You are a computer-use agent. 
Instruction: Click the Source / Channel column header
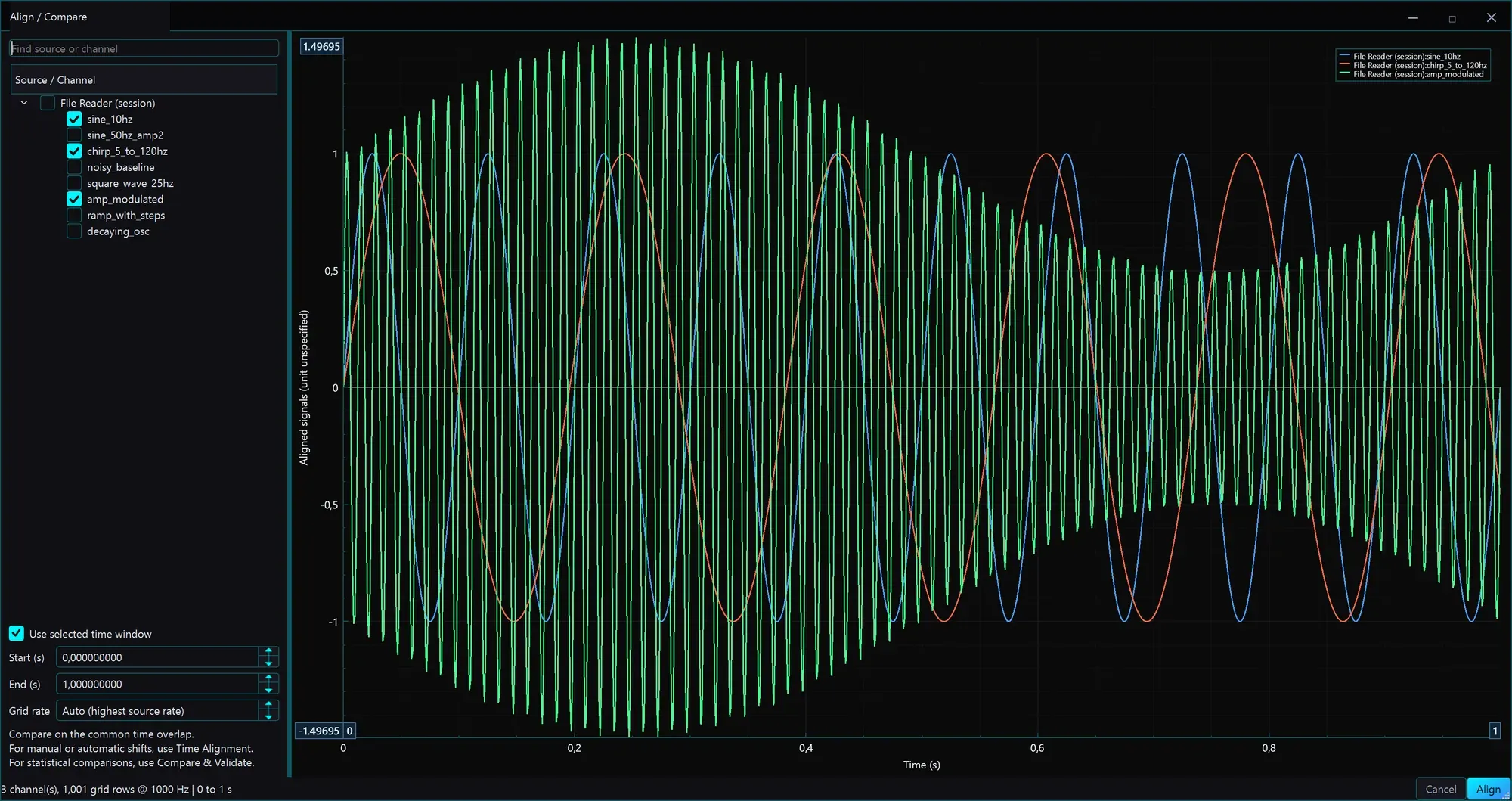click(144, 79)
